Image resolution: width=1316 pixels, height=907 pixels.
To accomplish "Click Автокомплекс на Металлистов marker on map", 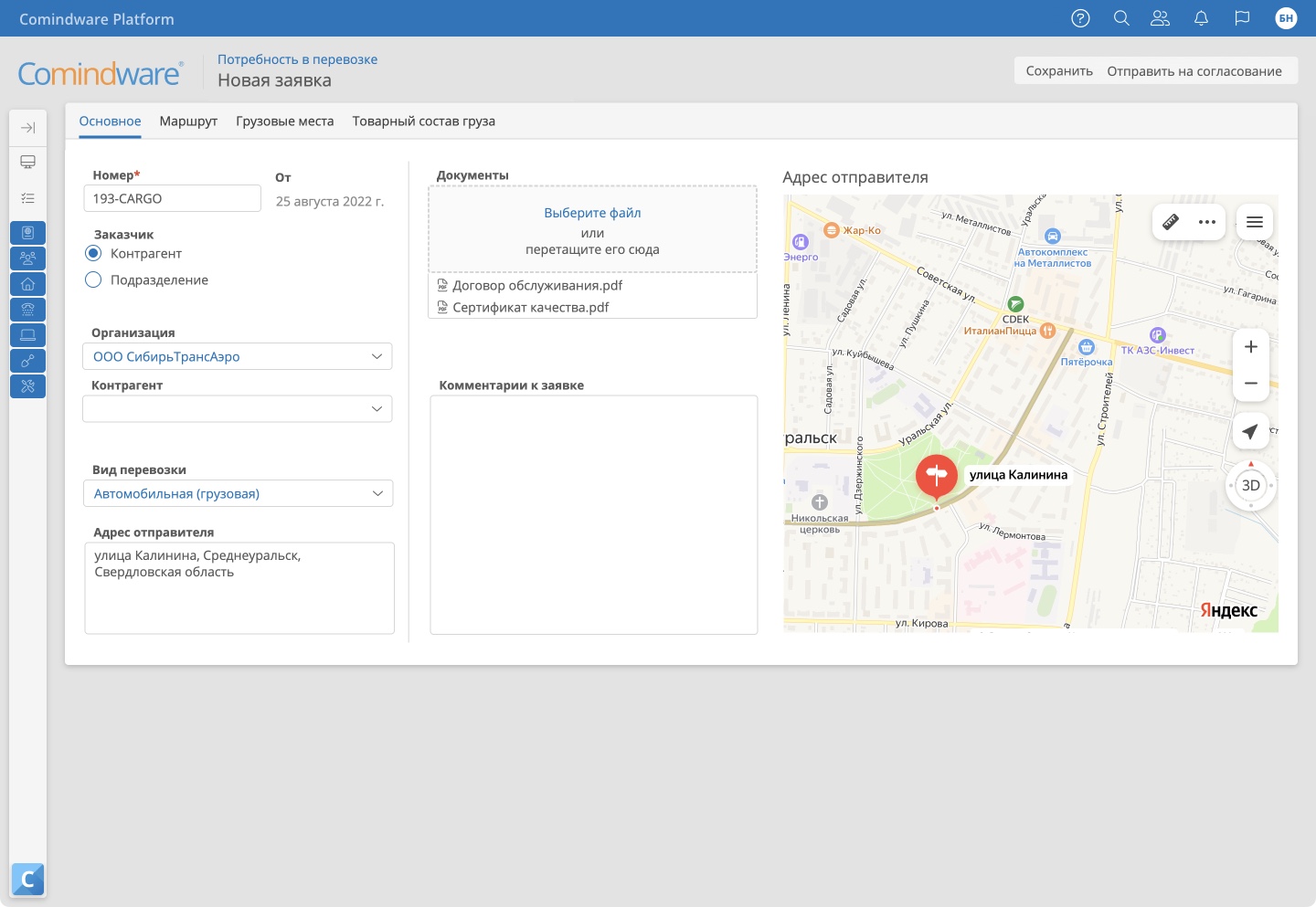I will coord(1053,237).
